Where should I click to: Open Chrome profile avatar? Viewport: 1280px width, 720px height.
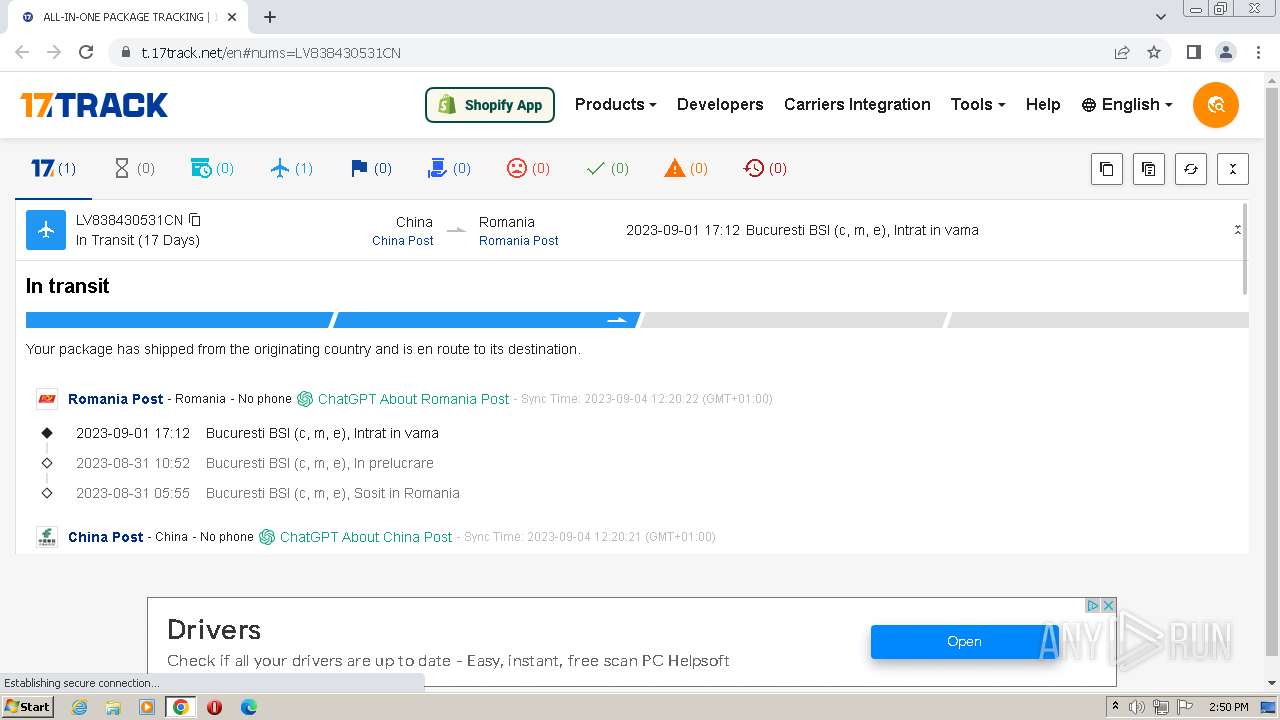click(1225, 53)
